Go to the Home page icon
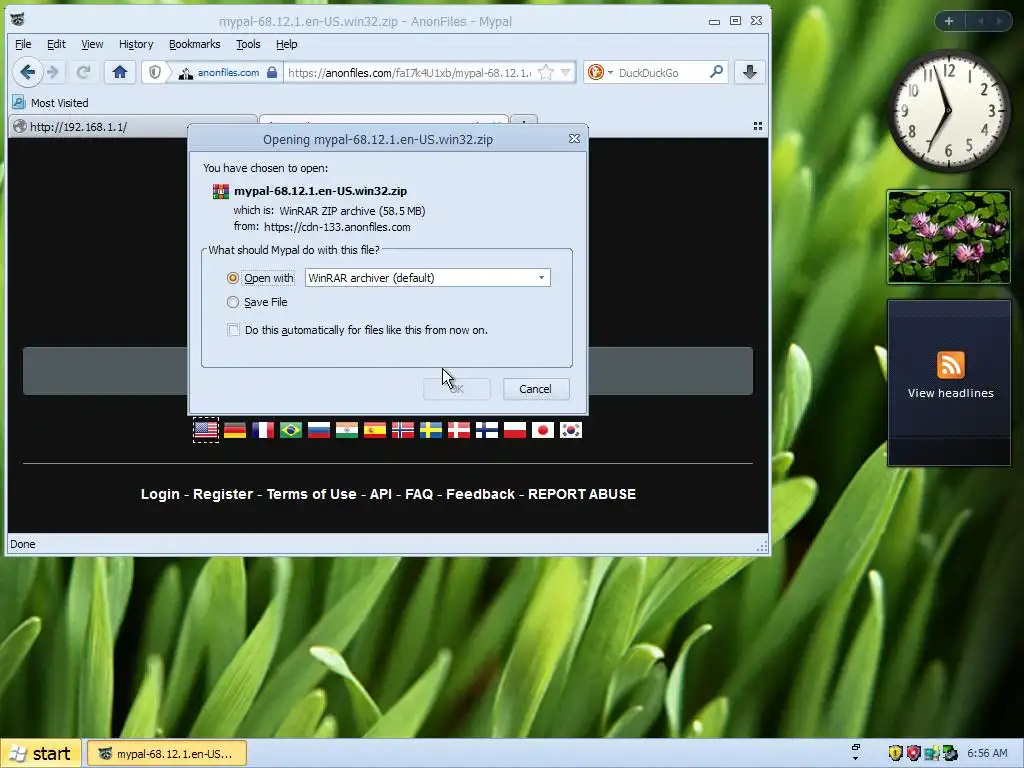 tap(120, 72)
